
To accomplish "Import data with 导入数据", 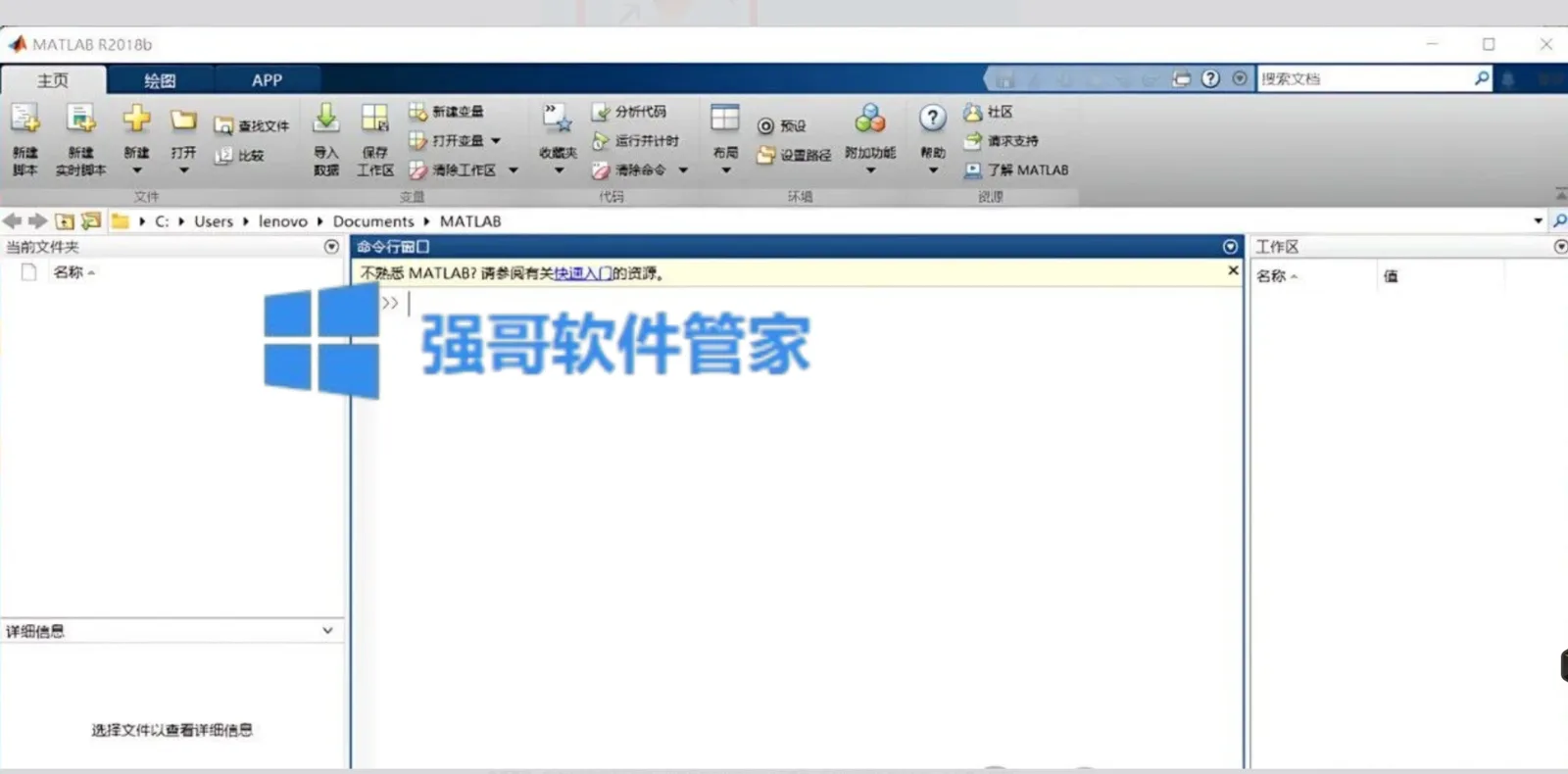I will click(x=325, y=141).
